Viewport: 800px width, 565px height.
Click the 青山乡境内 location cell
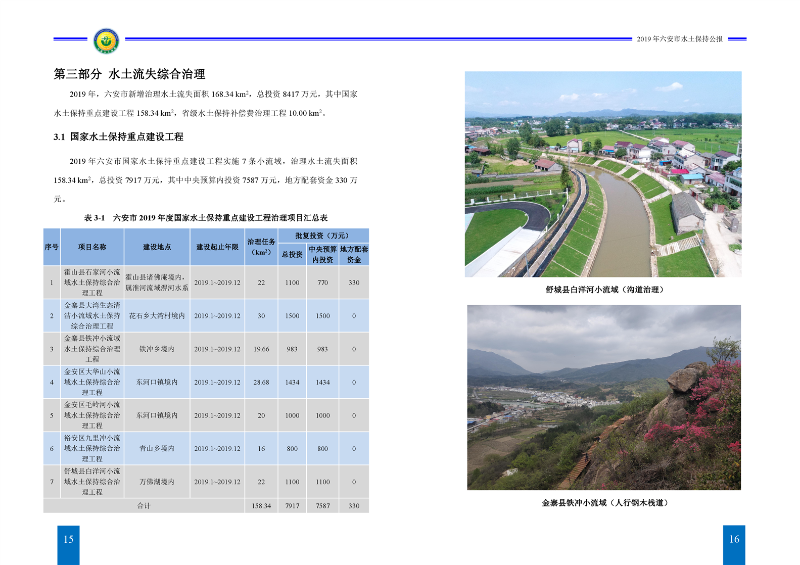point(157,448)
